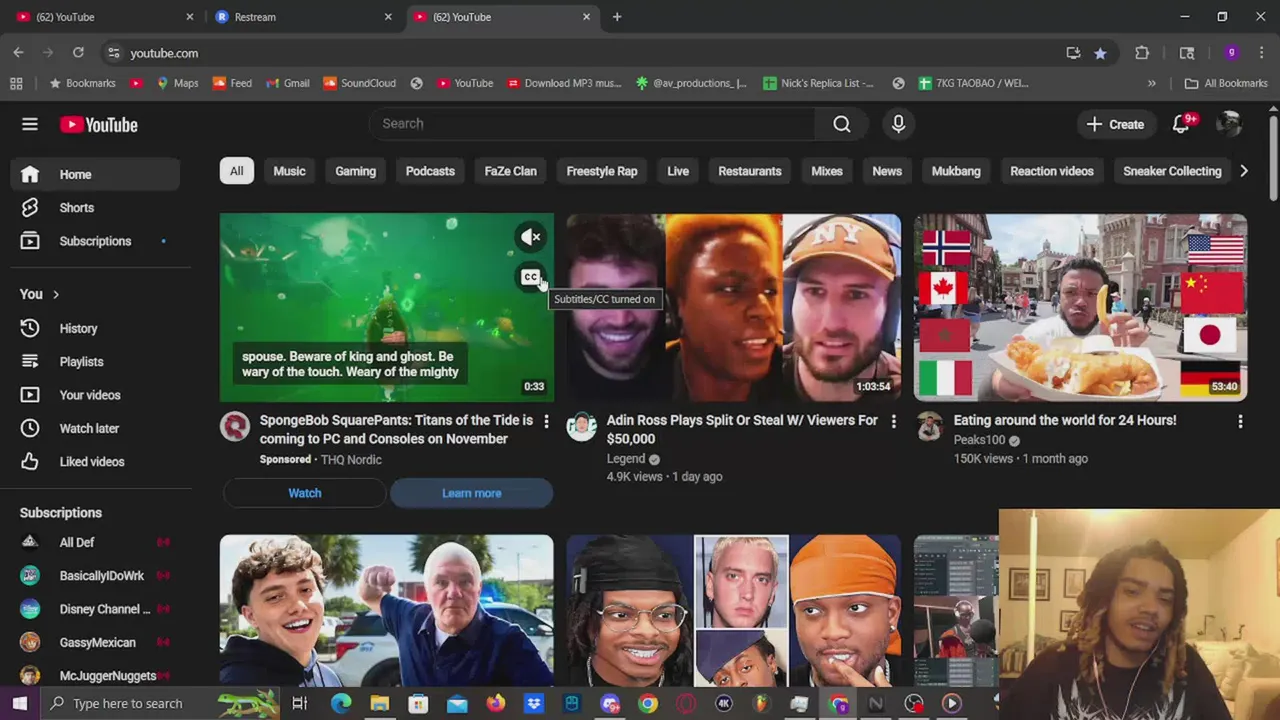Image resolution: width=1280 pixels, height=720 pixels.
Task: Open a new browser tab
Action: pos(617,17)
